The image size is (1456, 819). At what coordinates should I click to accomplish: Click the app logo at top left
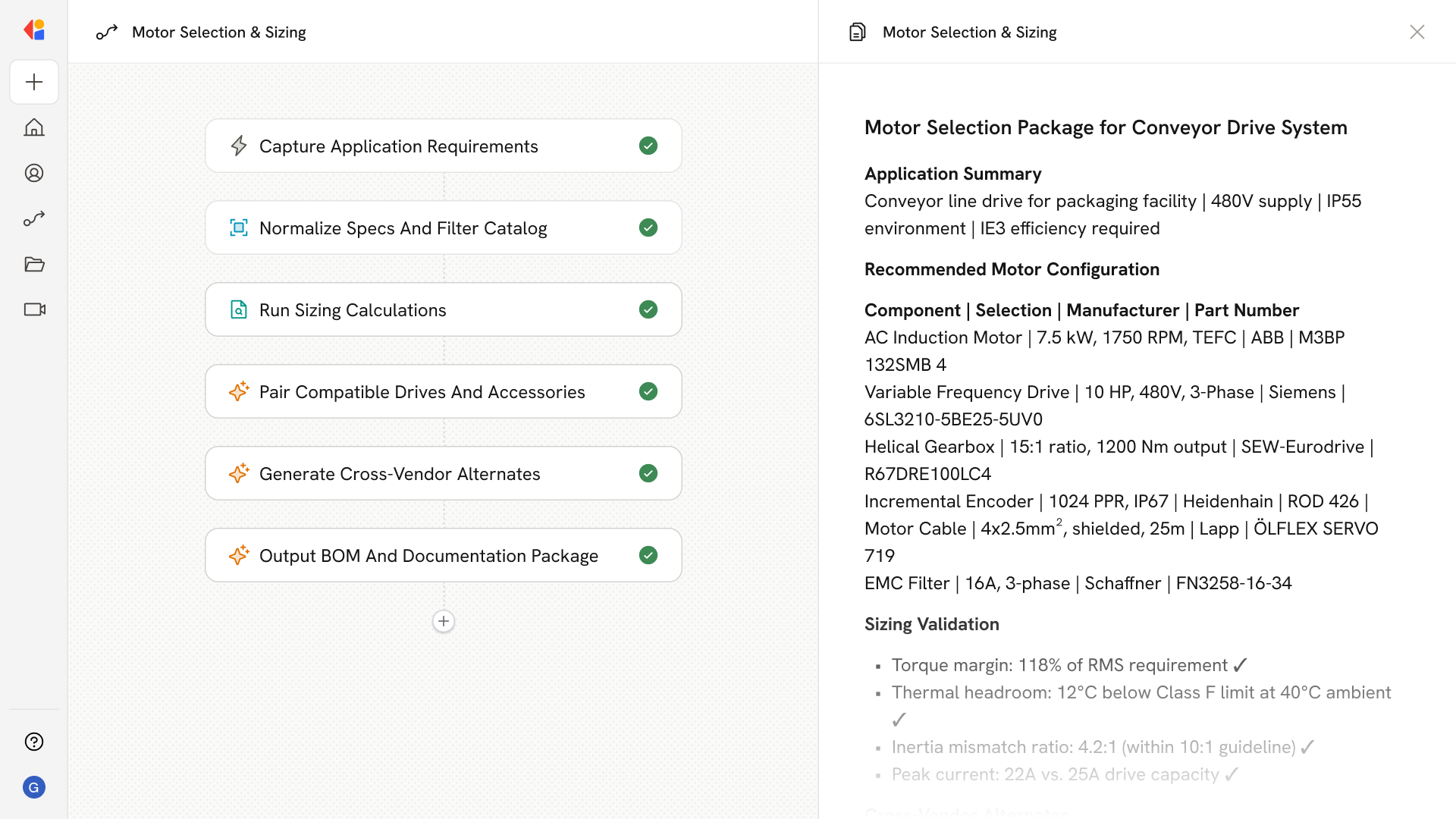pyautogui.click(x=34, y=30)
